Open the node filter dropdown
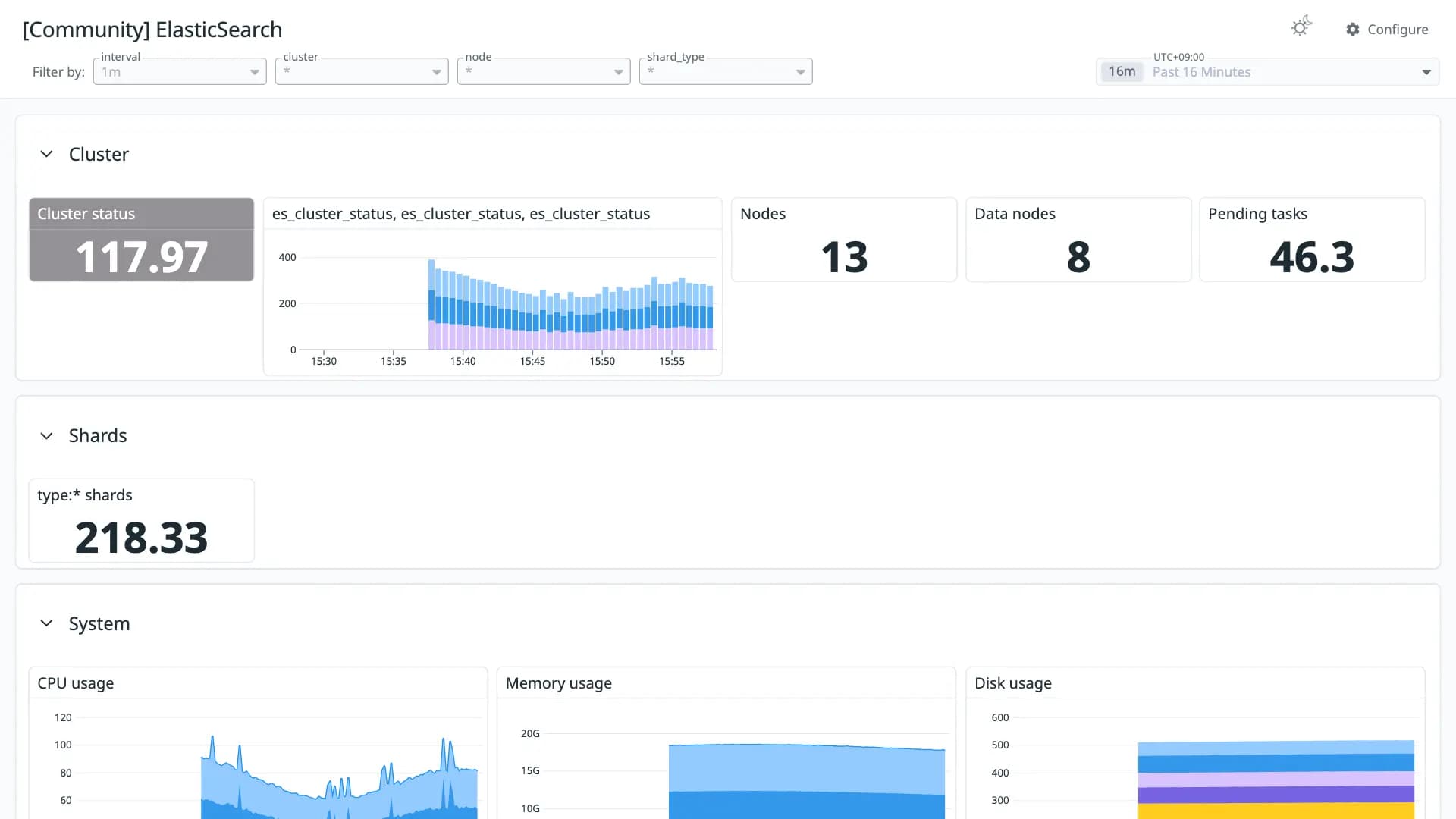 pos(544,71)
